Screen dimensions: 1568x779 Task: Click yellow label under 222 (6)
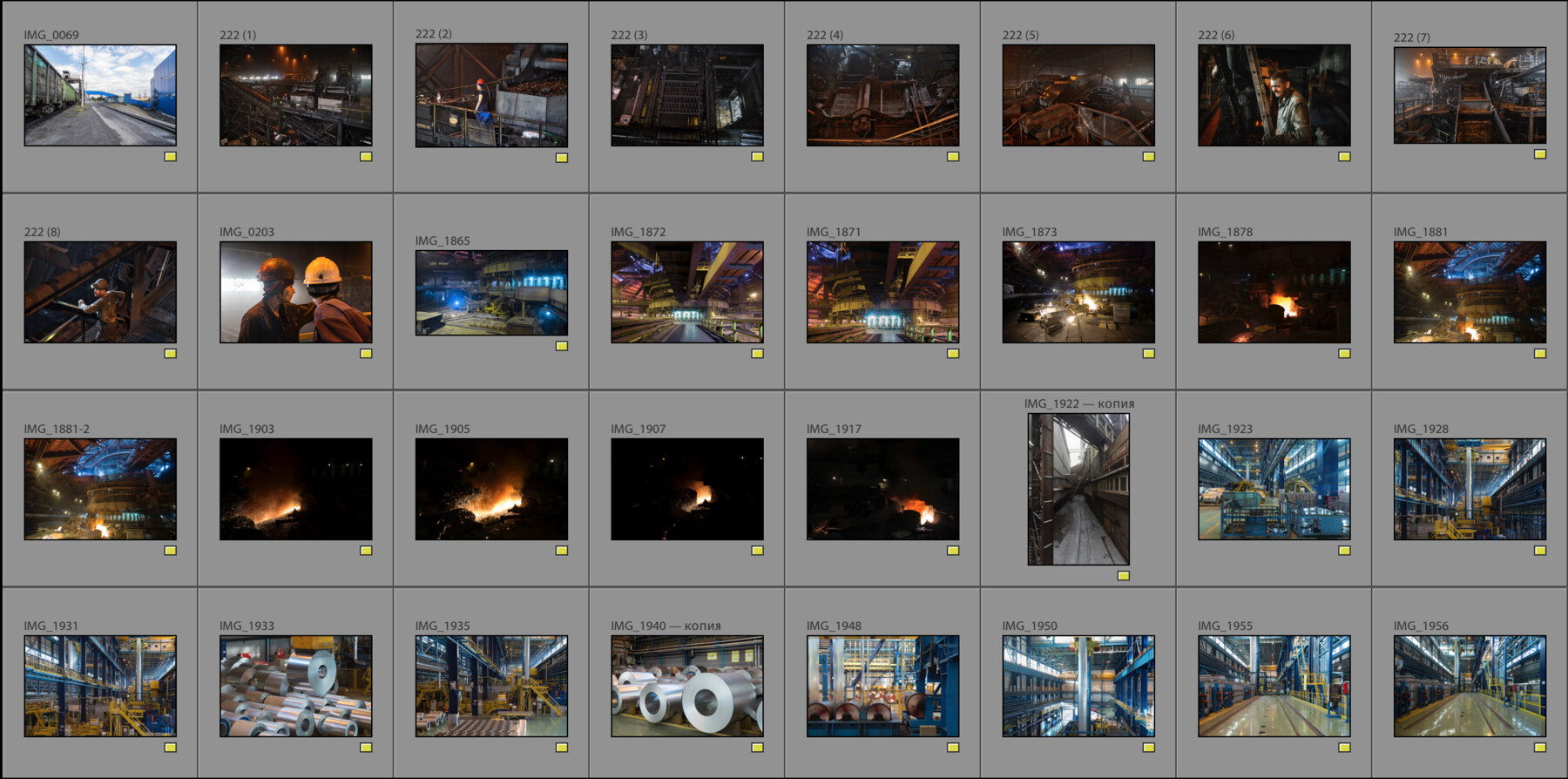tap(1345, 157)
